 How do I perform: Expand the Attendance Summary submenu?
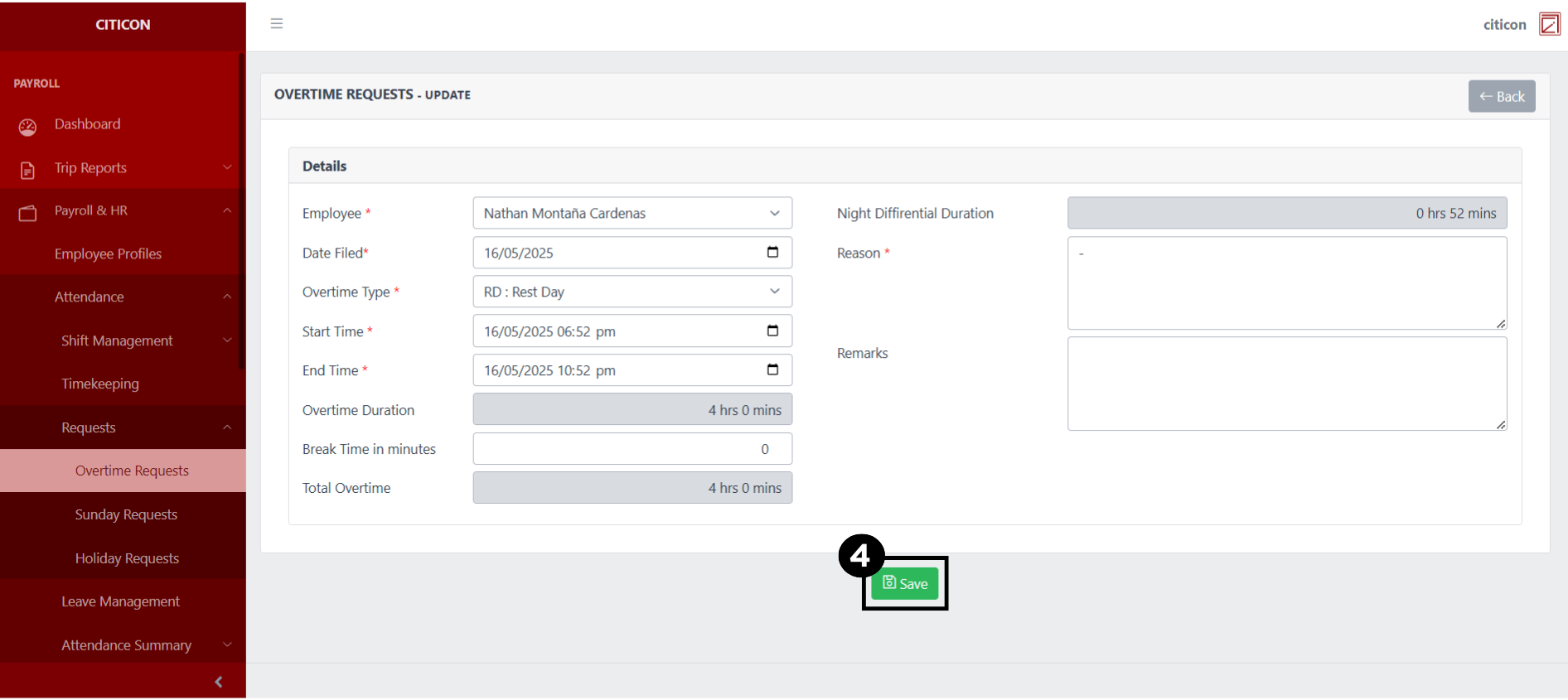click(x=226, y=645)
